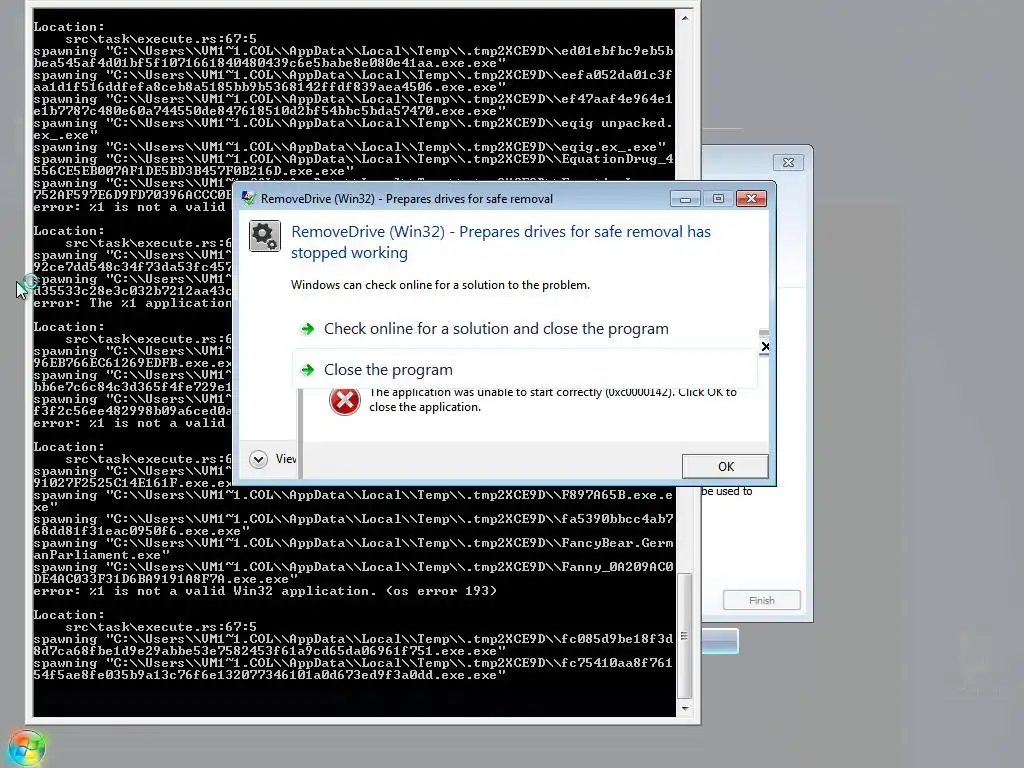Click the text 'error: %1 is not a valid Win32 application. (os error 193)'
1024x768 pixels.
265,591
